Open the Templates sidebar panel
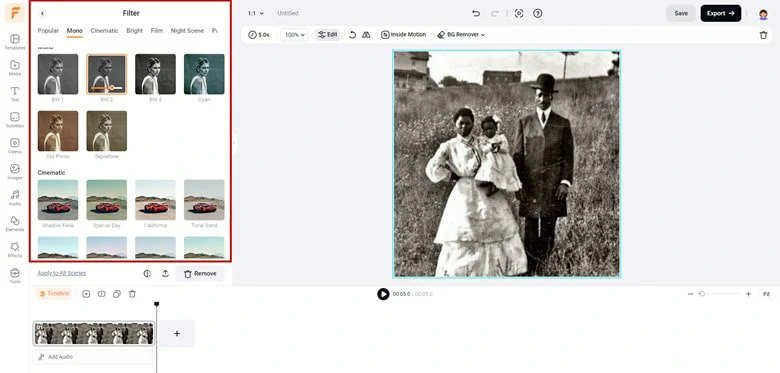Viewport: 780px width, 373px height. [x=15, y=42]
